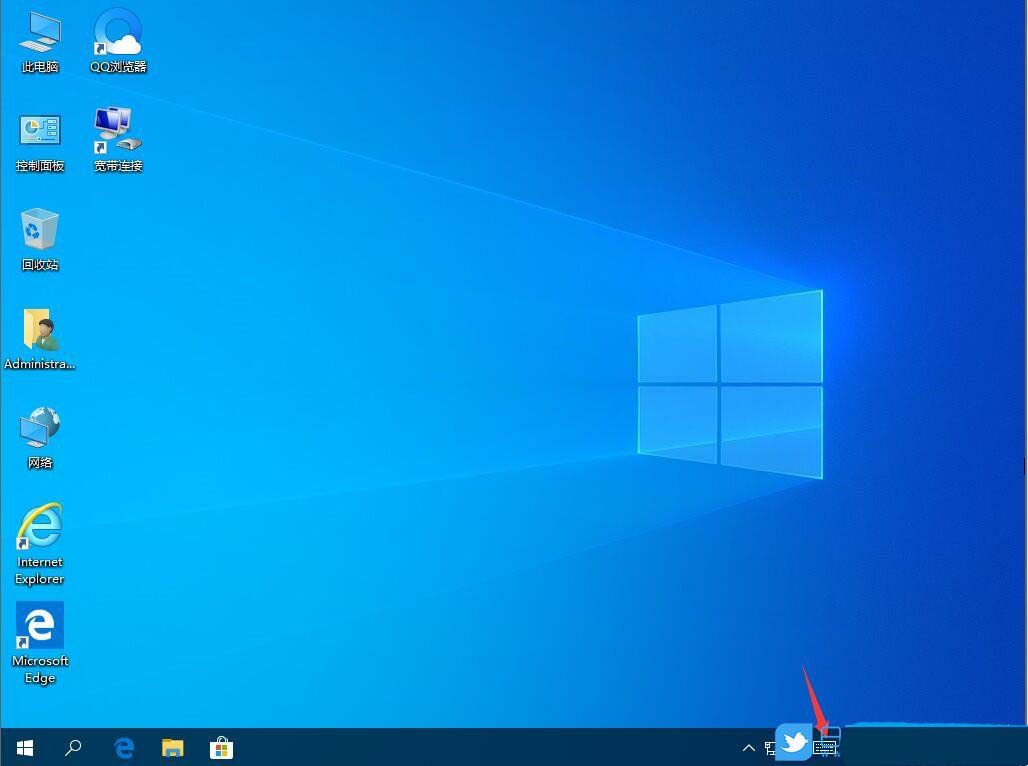Open QQ浏览器 from the desktop
The image size is (1028, 766).
pyautogui.click(x=117, y=40)
